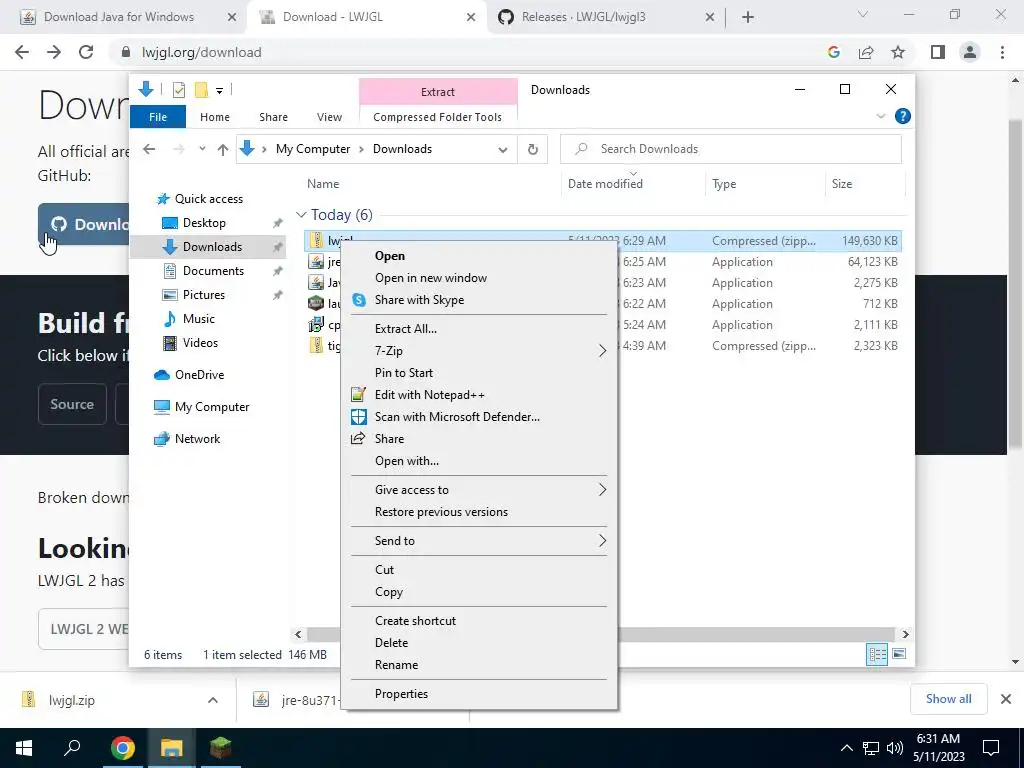1024x768 pixels.
Task: Open recent locations dropdown arrow
Action: click(x=202, y=149)
